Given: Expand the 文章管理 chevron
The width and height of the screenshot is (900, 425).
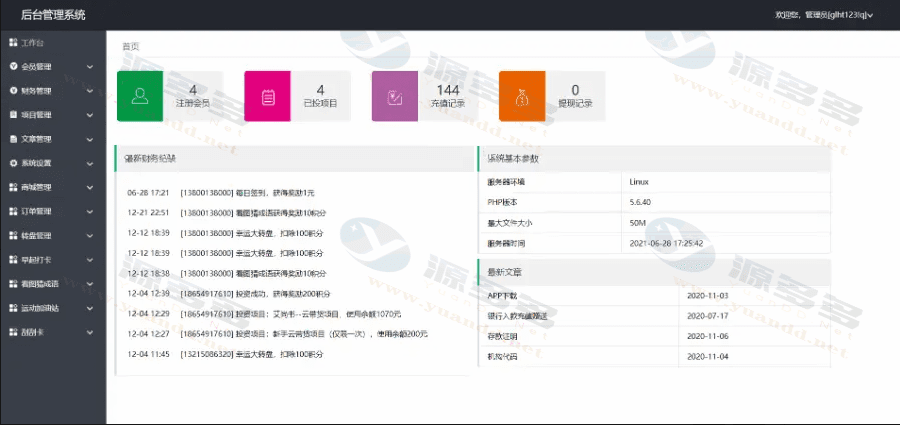Looking at the screenshot, I should click(90, 140).
